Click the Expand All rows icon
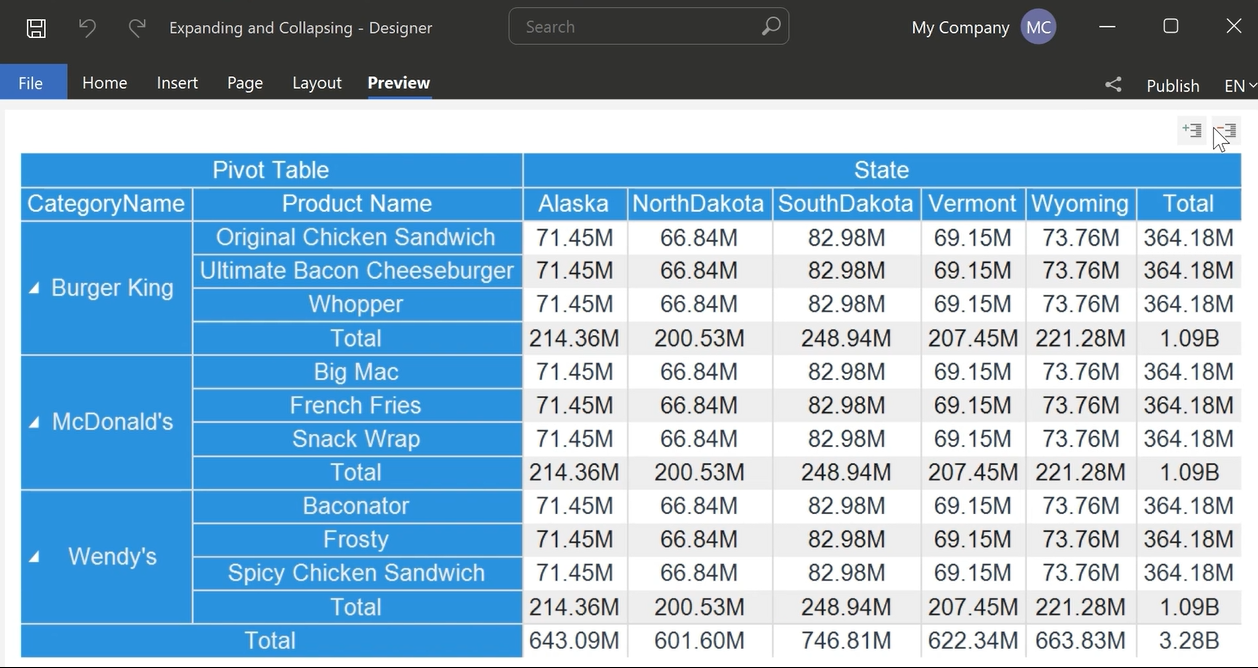This screenshot has width=1258, height=668. point(1191,130)
